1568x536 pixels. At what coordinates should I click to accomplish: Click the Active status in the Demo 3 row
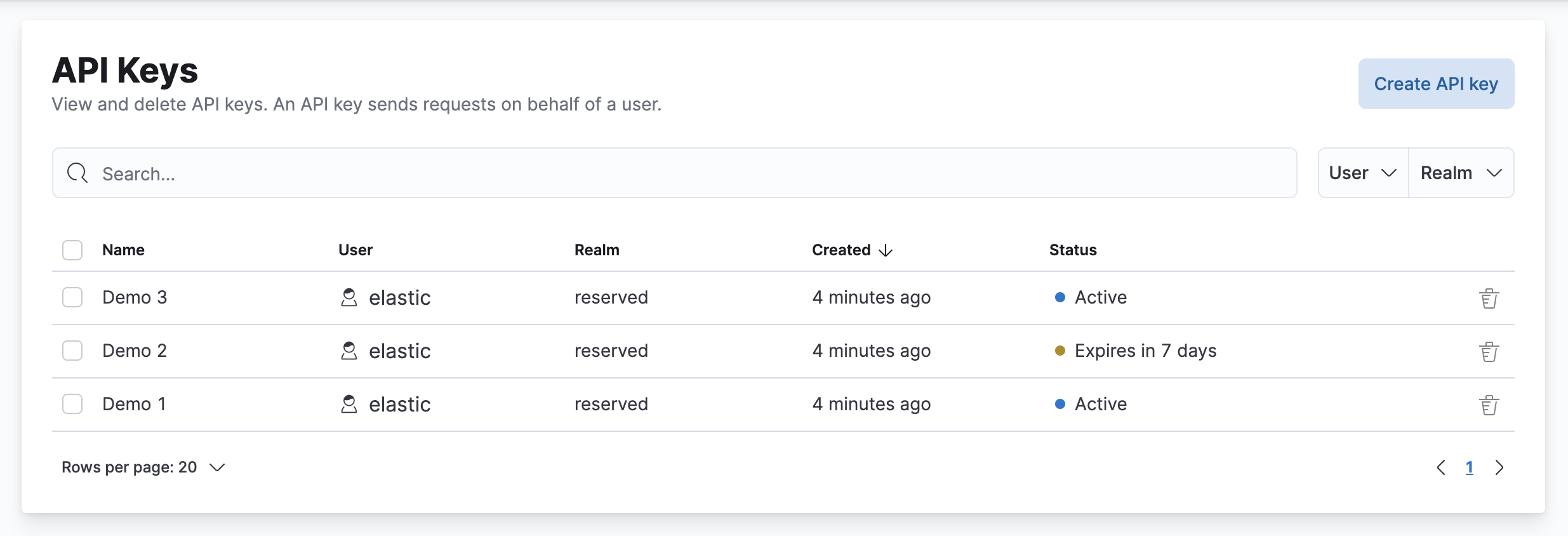pos(1101,297)
